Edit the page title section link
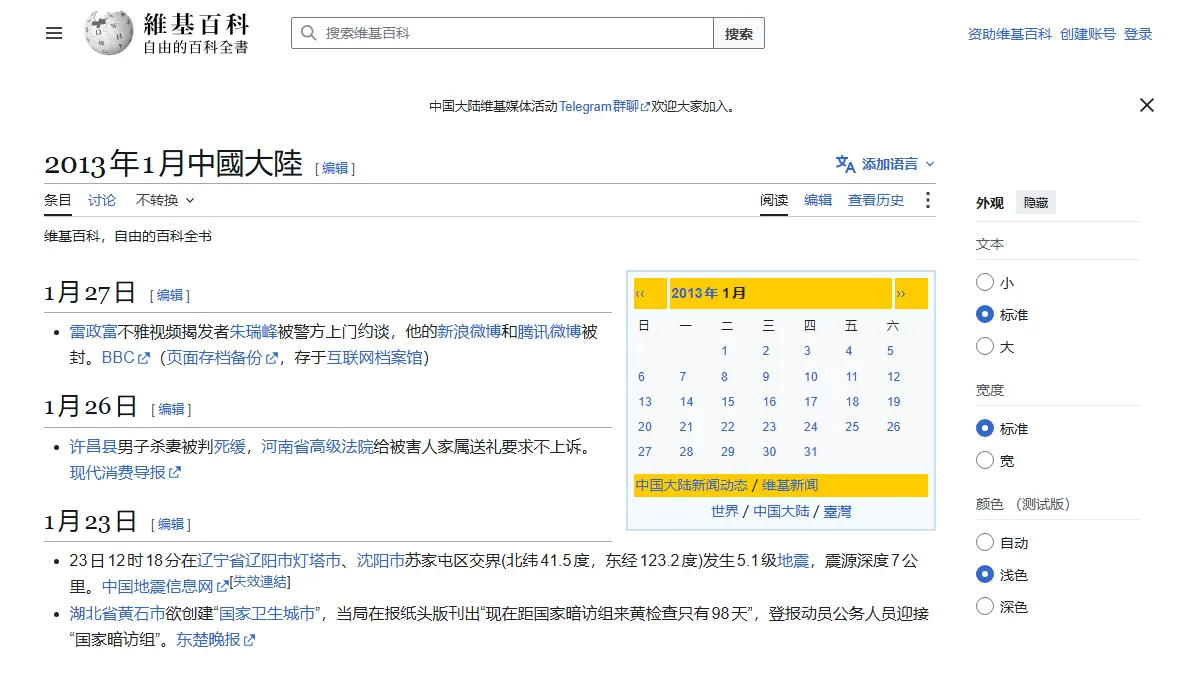 (335, 168)
